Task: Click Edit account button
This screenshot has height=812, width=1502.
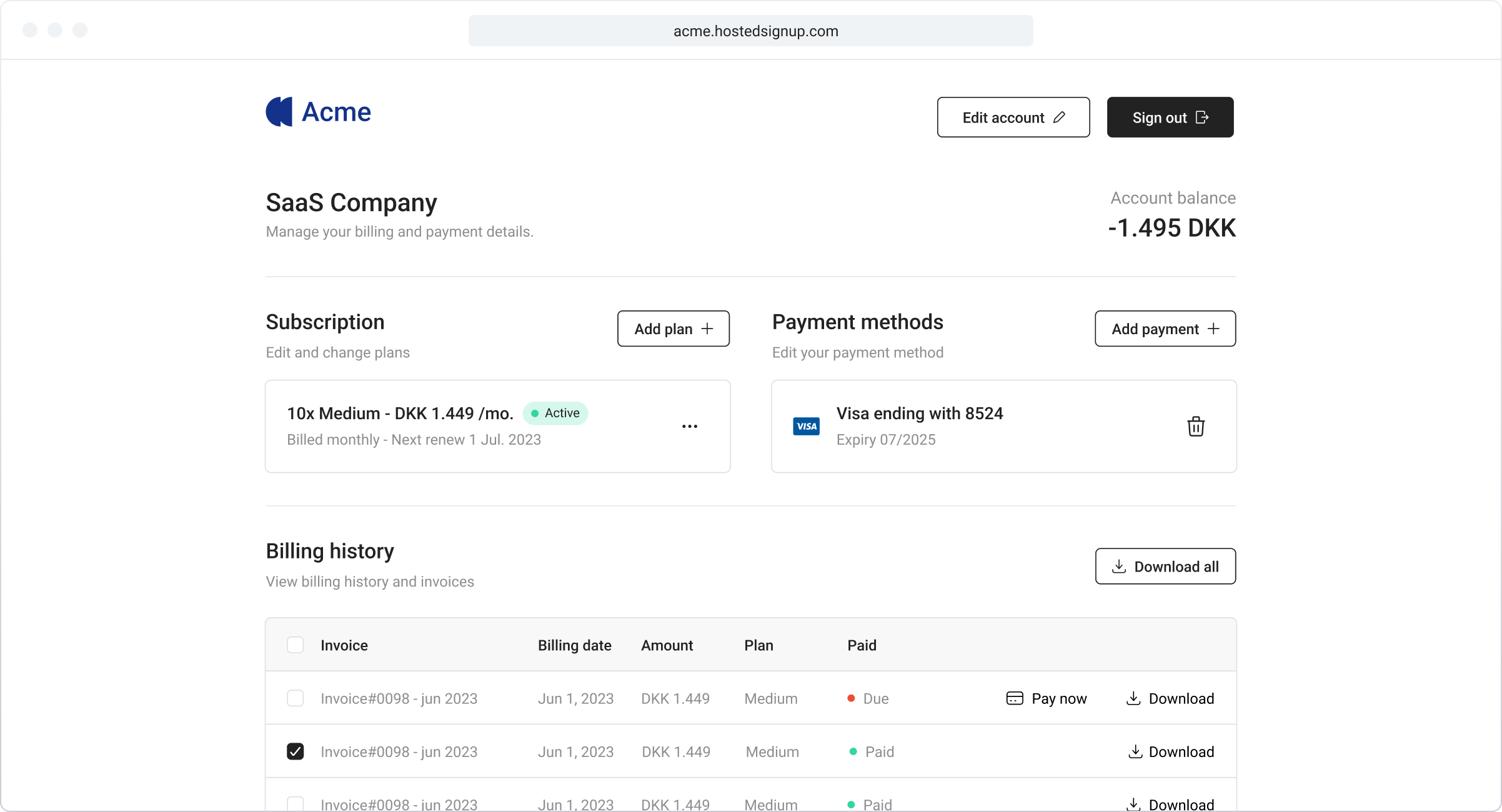Action: point(1013,117)
